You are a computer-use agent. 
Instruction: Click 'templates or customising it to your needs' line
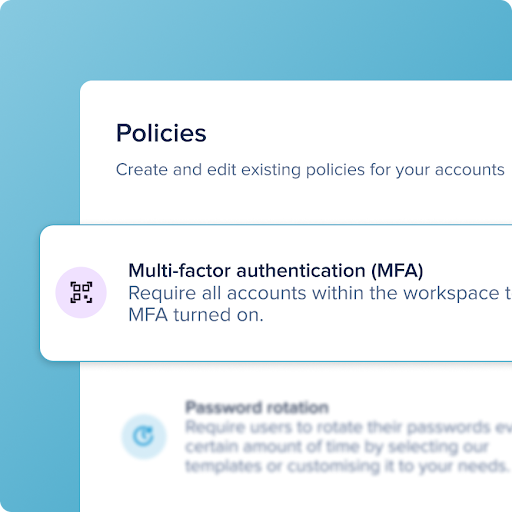click(x=346, y=466)
